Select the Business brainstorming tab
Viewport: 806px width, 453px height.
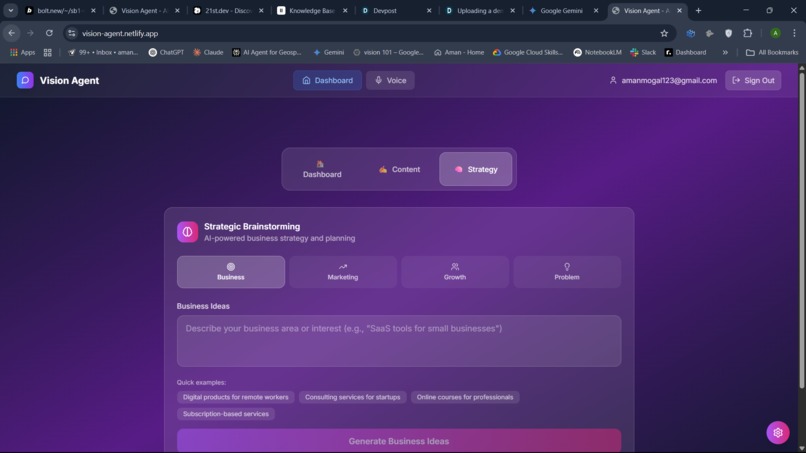(231, 272)
